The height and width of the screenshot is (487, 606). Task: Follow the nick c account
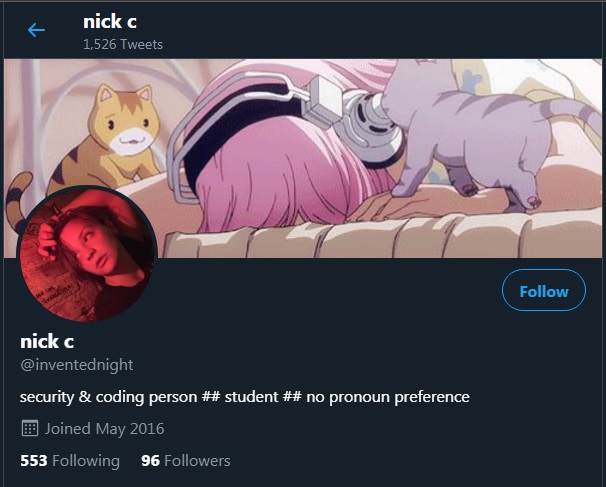(x=543, y=290)
